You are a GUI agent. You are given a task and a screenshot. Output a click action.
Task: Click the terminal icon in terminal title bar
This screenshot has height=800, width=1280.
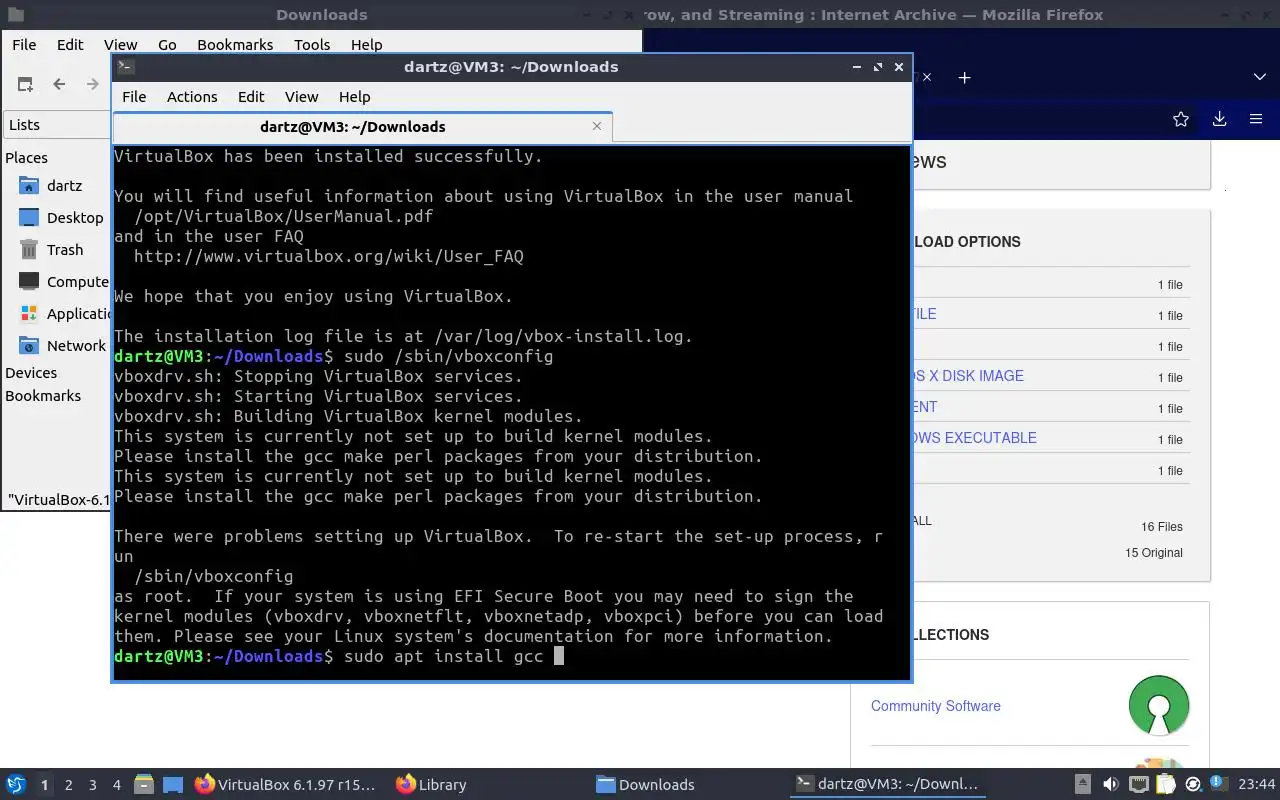click(x=125, y=67)
